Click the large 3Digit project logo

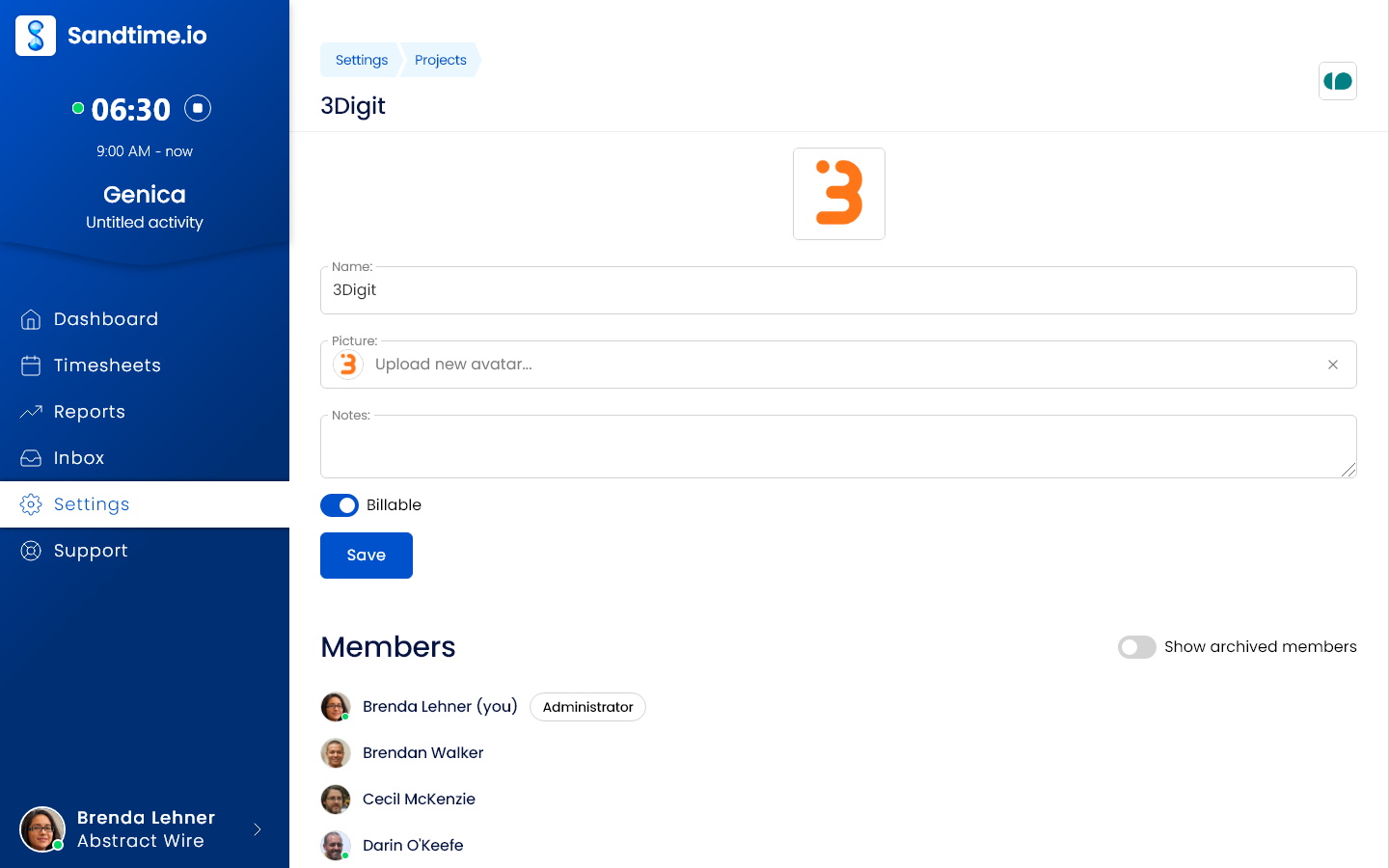pos(838,194)
